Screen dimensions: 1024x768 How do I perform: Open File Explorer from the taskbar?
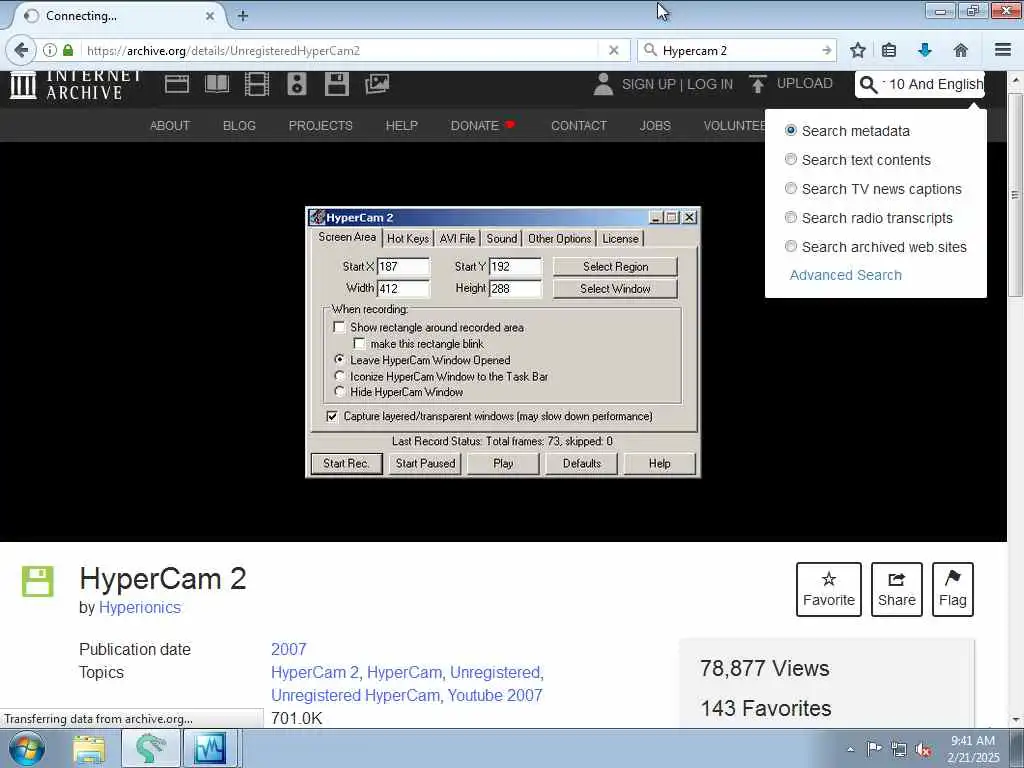[89, 749]
